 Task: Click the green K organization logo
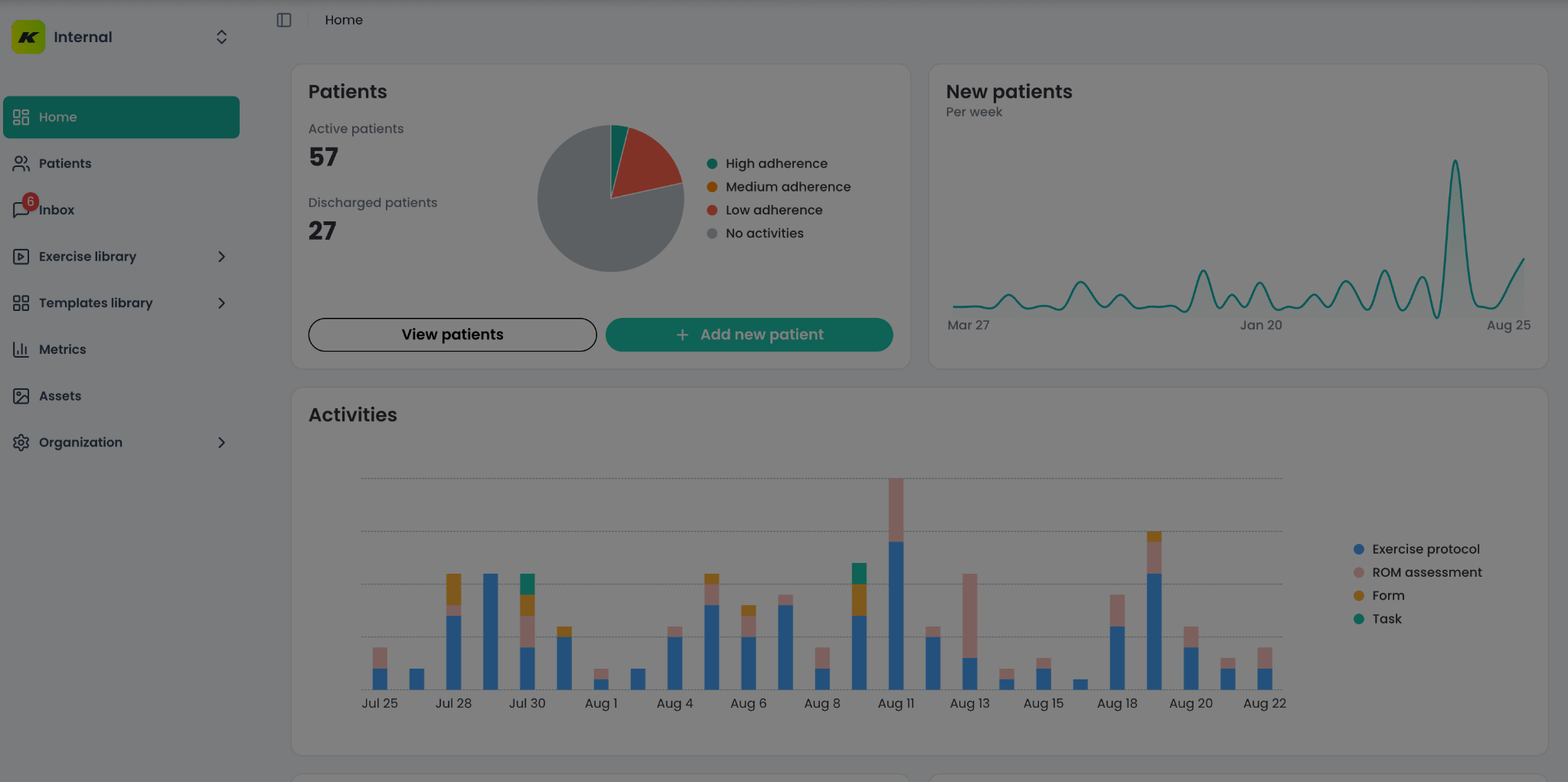pyautogui.click(x=28, y=37)
